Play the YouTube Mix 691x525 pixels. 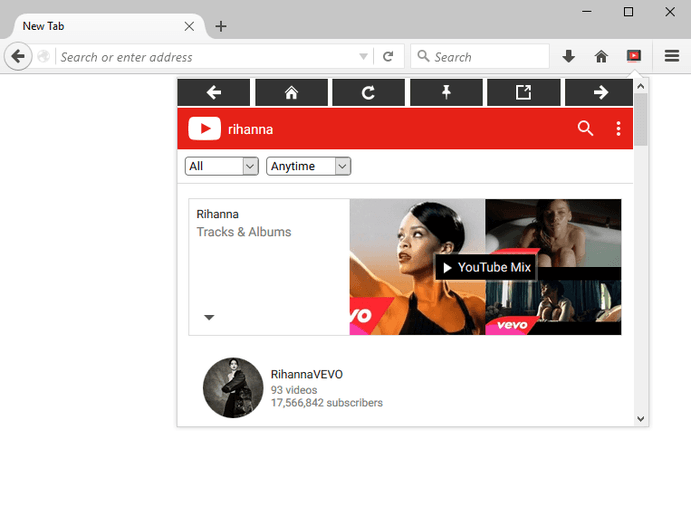486,267
